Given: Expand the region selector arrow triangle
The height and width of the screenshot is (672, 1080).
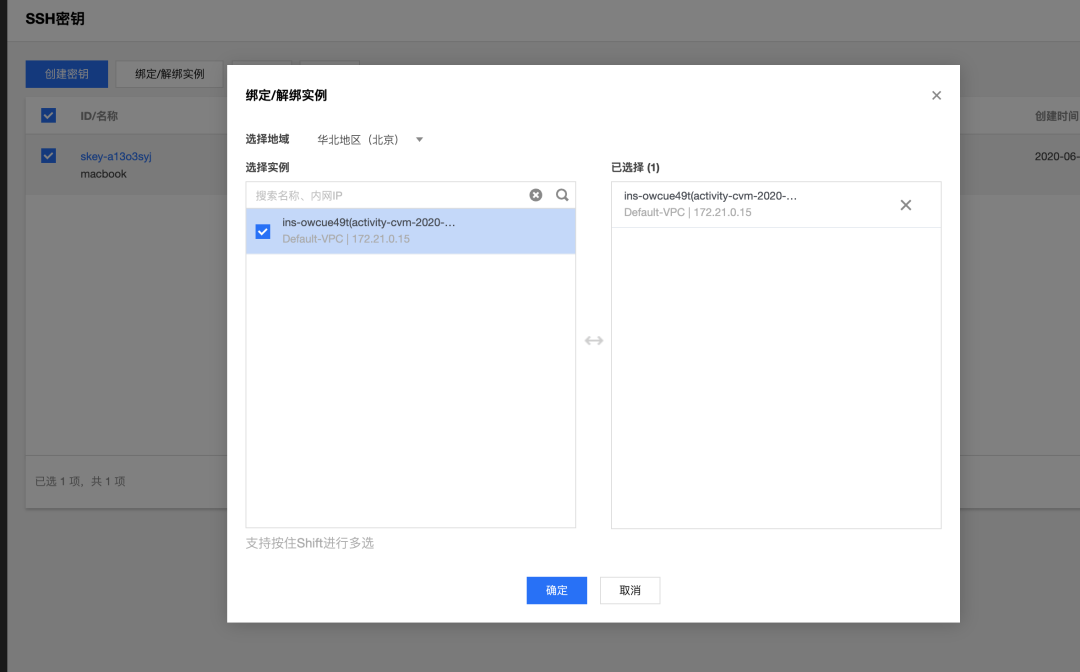Looking at the screenshot, I should point(419,140).
